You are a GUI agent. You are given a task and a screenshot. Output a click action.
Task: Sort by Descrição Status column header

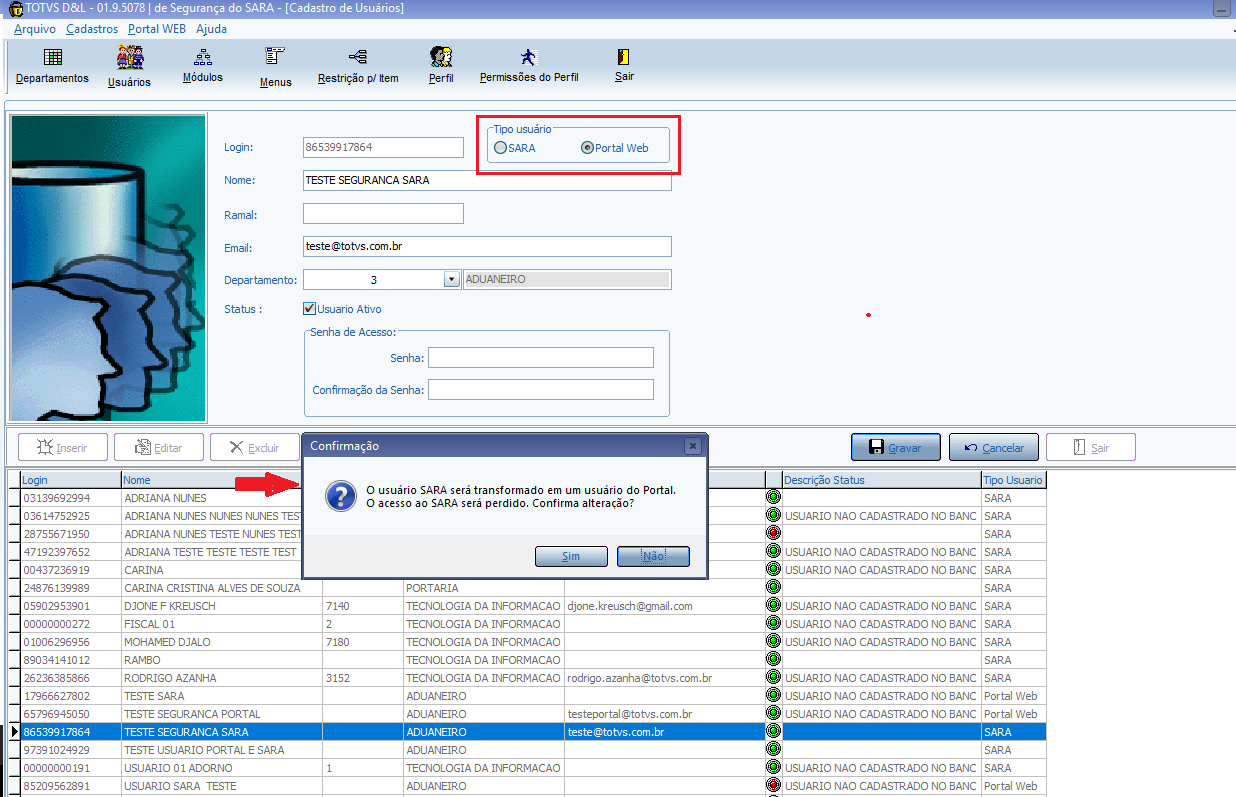882,480
